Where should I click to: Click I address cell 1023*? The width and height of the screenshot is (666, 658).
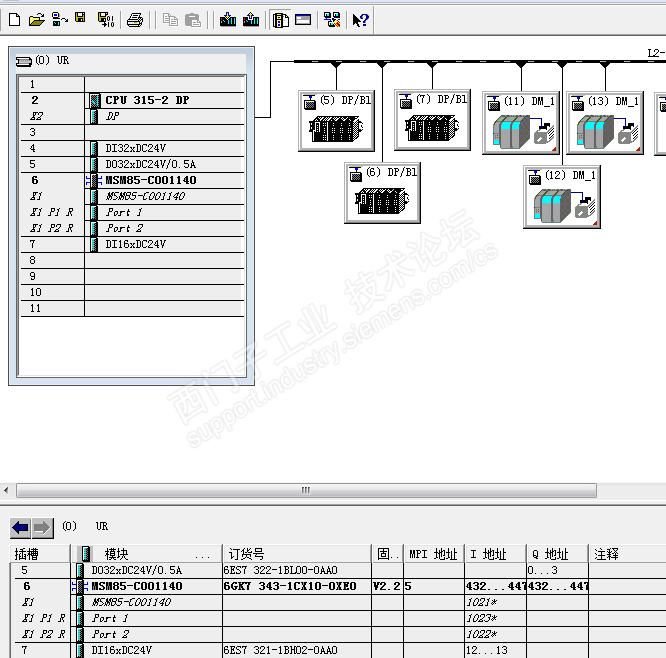point(495,618)
